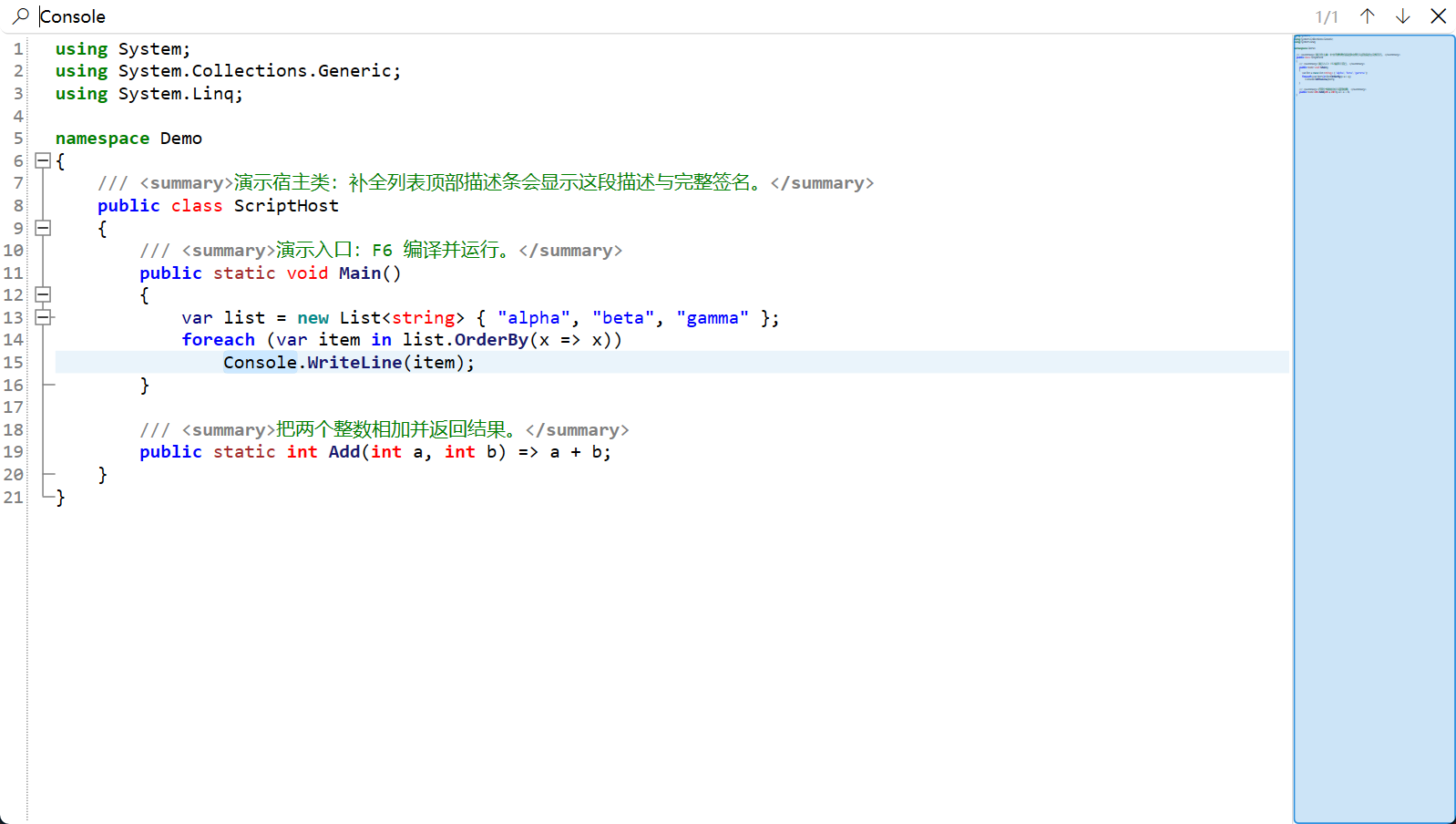Click line number 15 in gutter
1456x824 pixels.
[x=14, y=362]
